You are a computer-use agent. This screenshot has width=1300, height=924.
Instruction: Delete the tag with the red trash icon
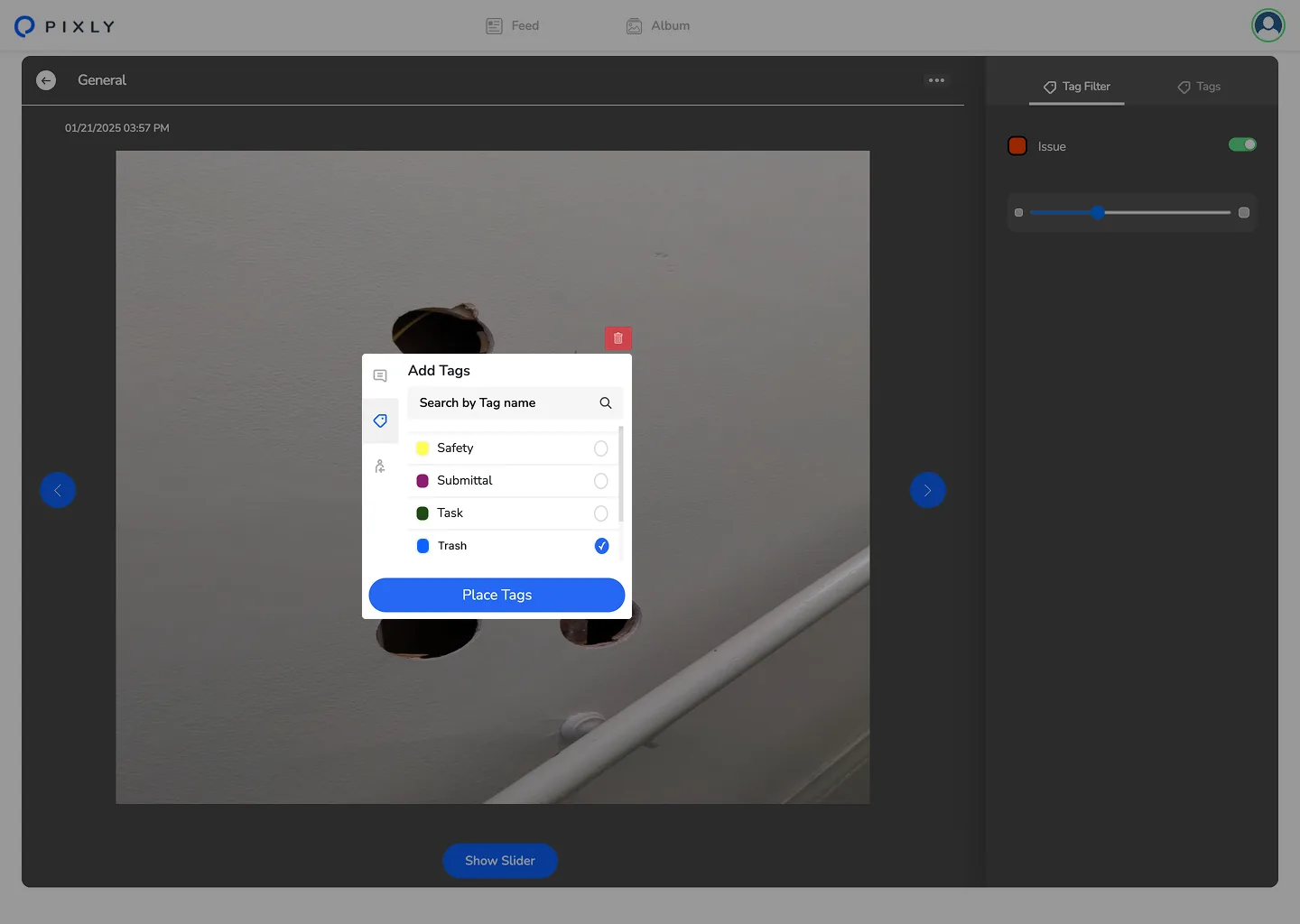(x=618, y=338)
